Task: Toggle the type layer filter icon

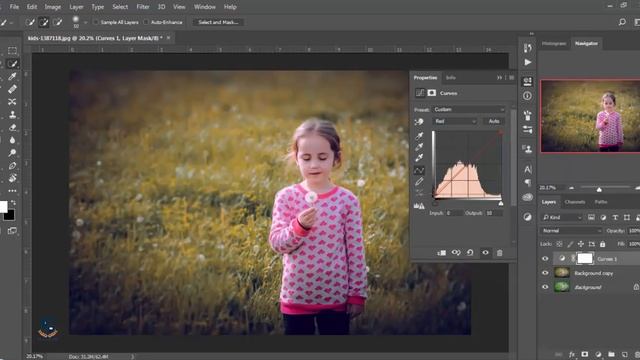Action: click(615, 218)
